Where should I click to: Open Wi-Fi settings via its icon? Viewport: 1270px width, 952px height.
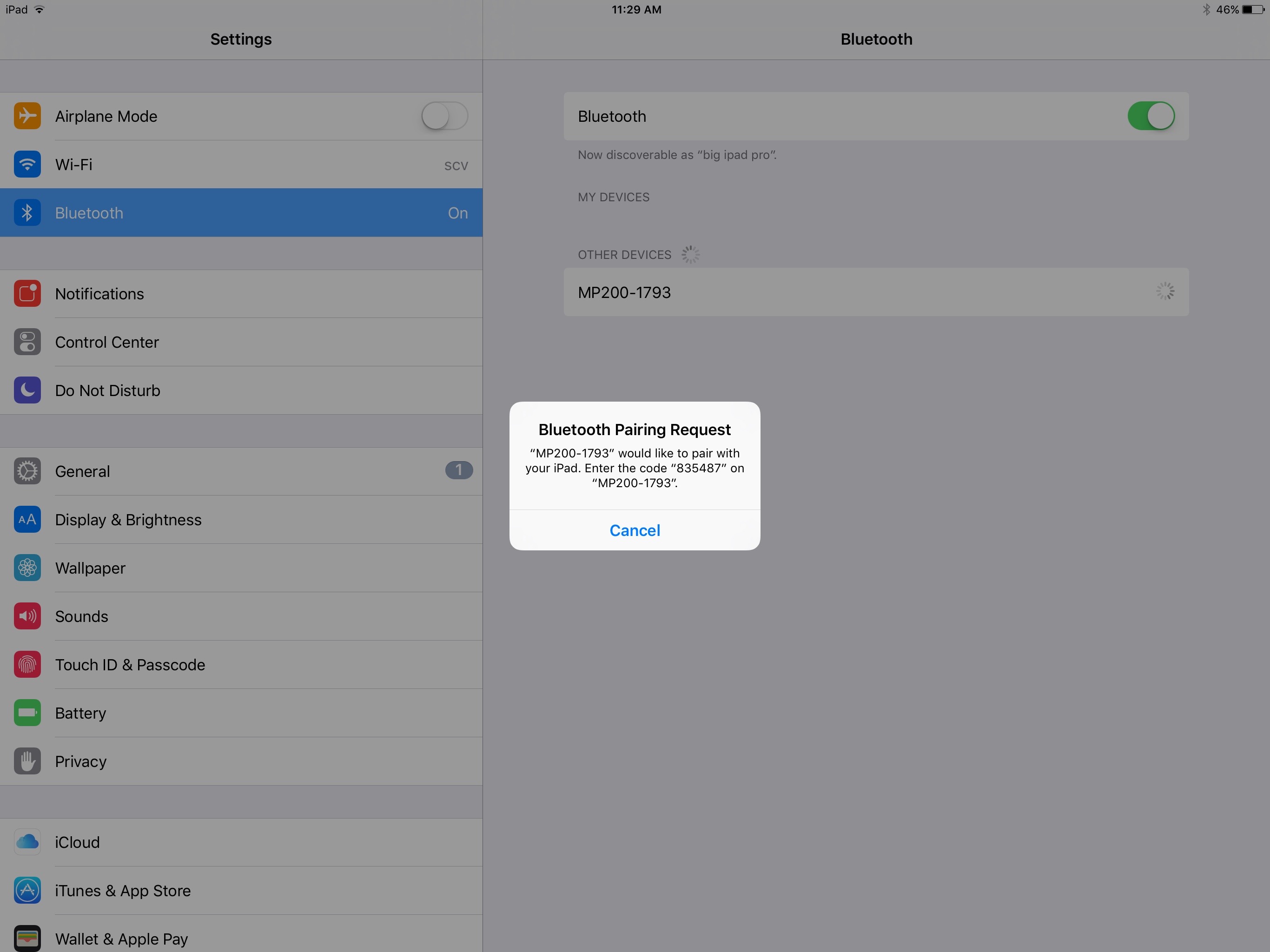point(27,164)
